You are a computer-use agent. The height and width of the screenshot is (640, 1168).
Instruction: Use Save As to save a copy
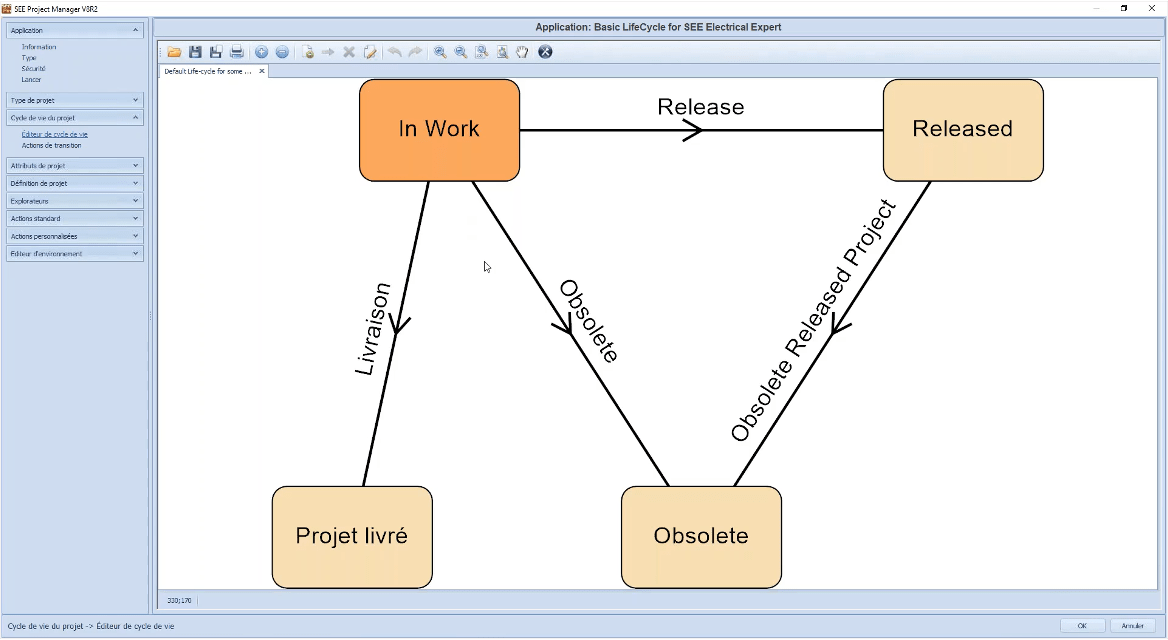[x=216, y=52]
